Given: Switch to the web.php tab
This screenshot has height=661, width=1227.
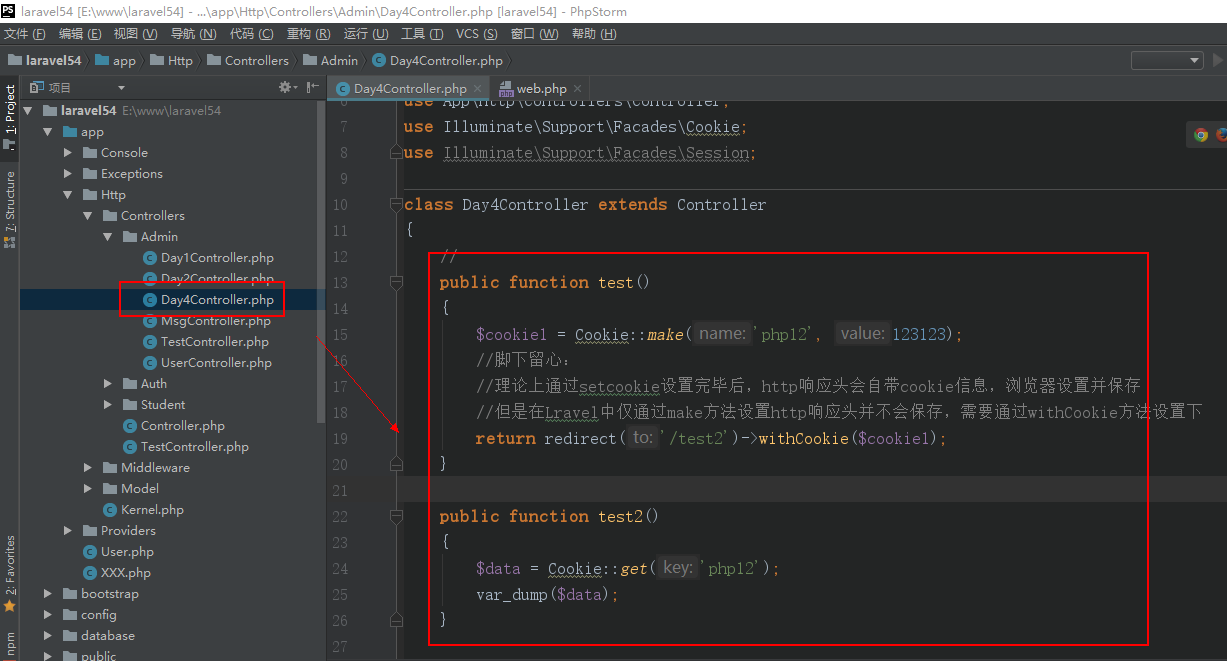Looking at the screenshot, I should (x=541, y=89).
